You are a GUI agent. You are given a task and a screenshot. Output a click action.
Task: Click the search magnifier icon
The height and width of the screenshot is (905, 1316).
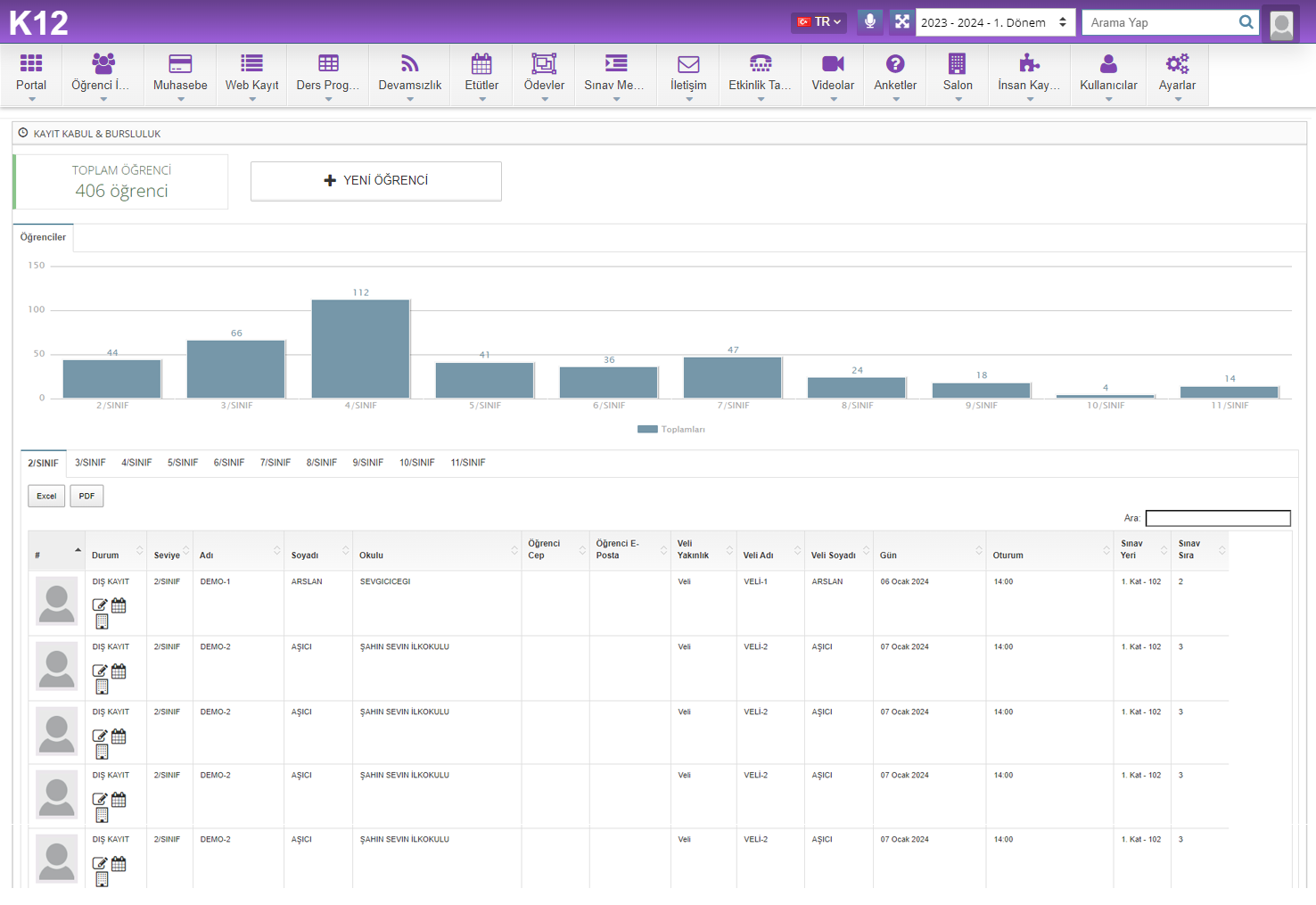tap(1246, 22)
